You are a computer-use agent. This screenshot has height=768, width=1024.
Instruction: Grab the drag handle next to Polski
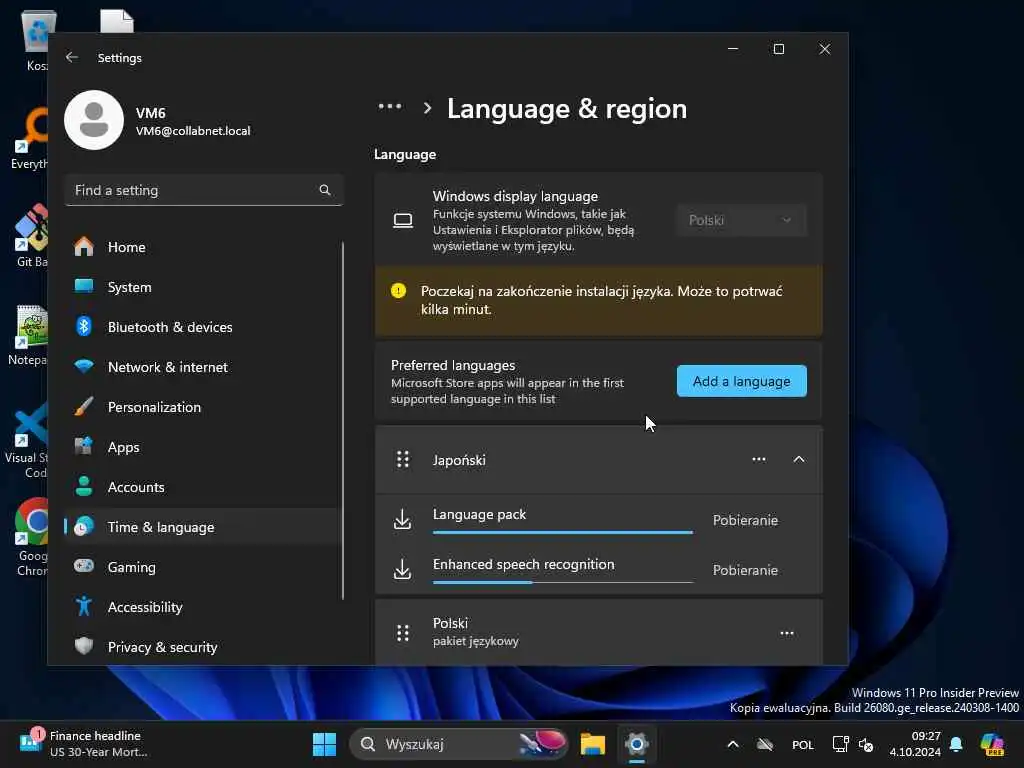coord(403,633)
